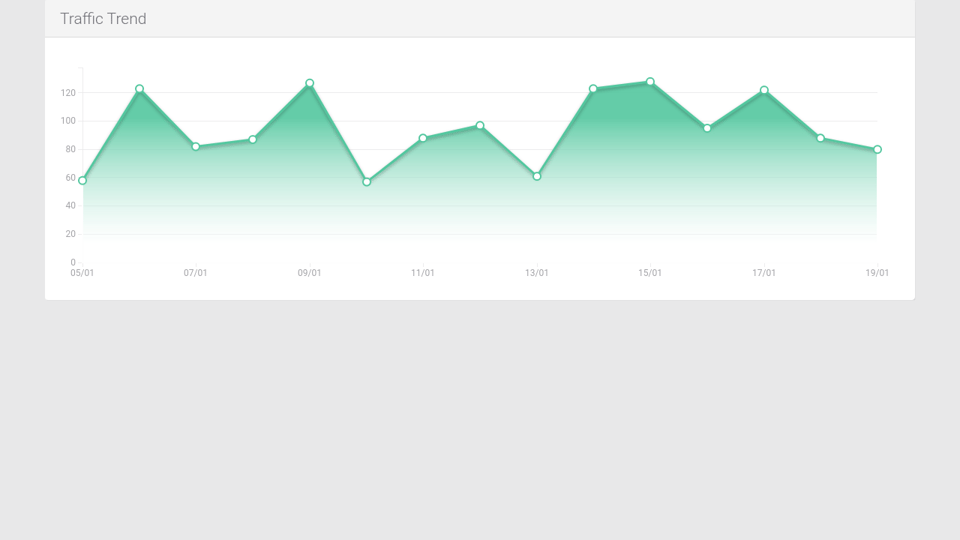Click the 40 y-axis label
Viewport: 960px width, 540px height.
click(70, 206)
